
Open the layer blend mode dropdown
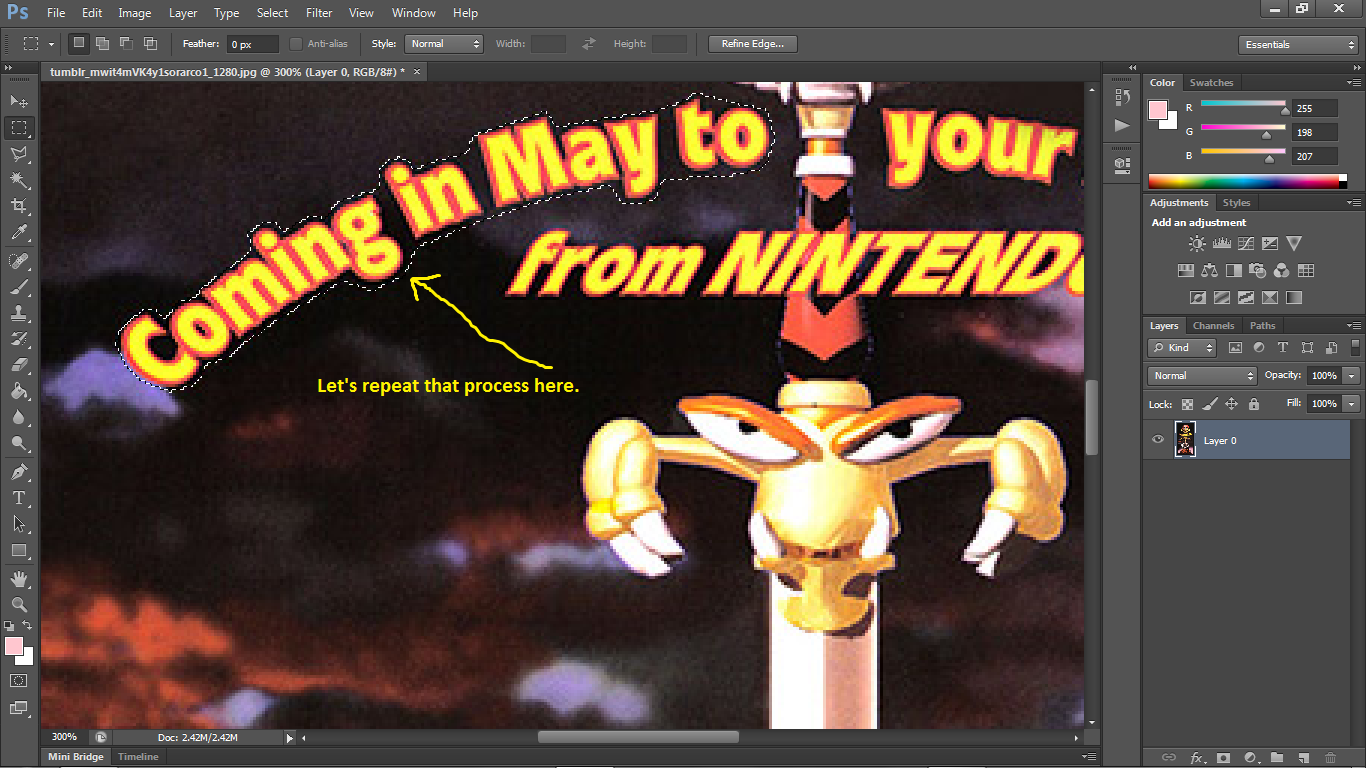(1203, 376)
